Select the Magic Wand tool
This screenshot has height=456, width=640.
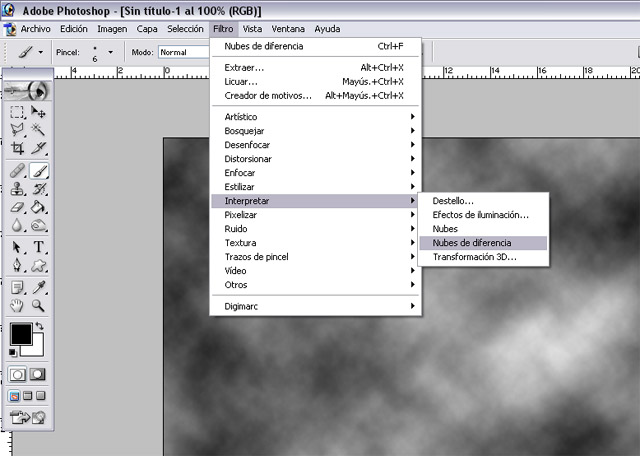[39, 130]
